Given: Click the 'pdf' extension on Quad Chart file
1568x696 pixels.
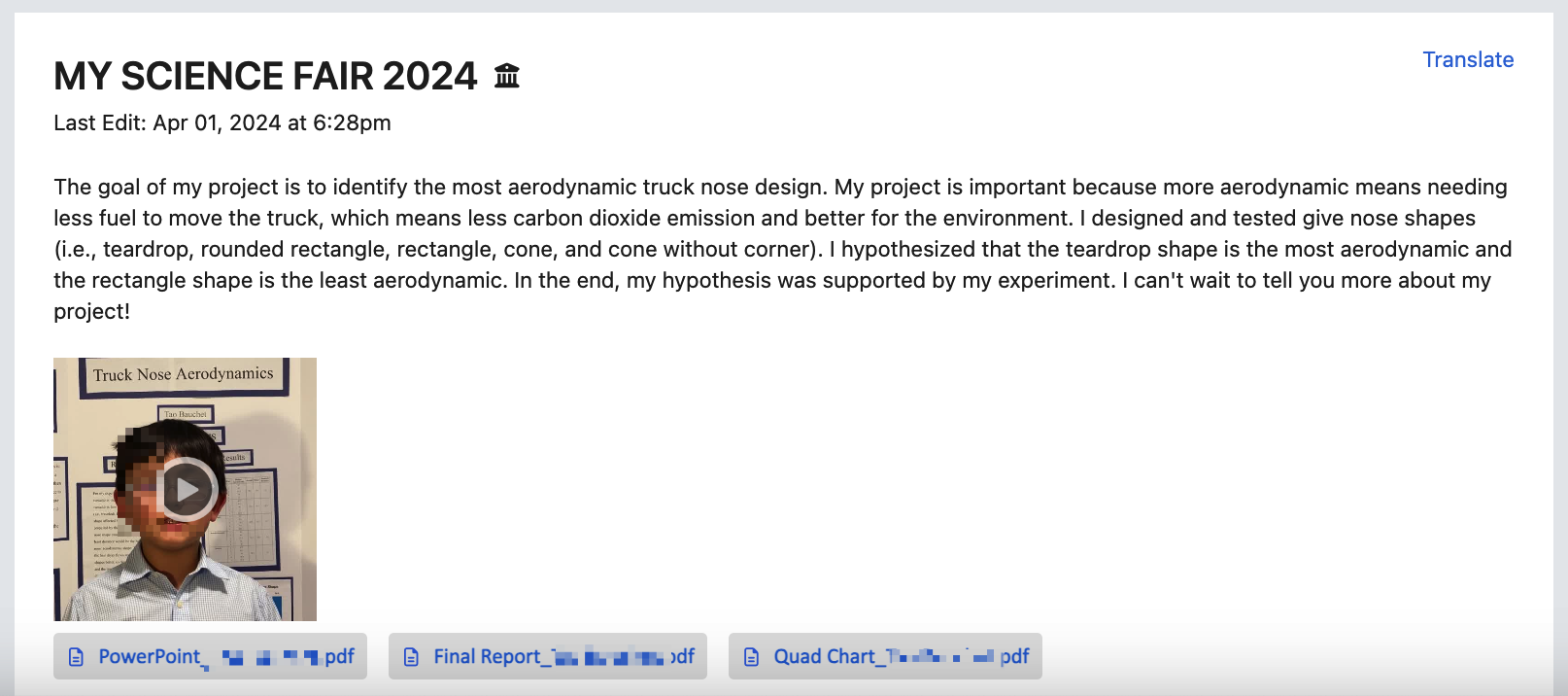Looking at the screenshot, I should pos(1014,656).
